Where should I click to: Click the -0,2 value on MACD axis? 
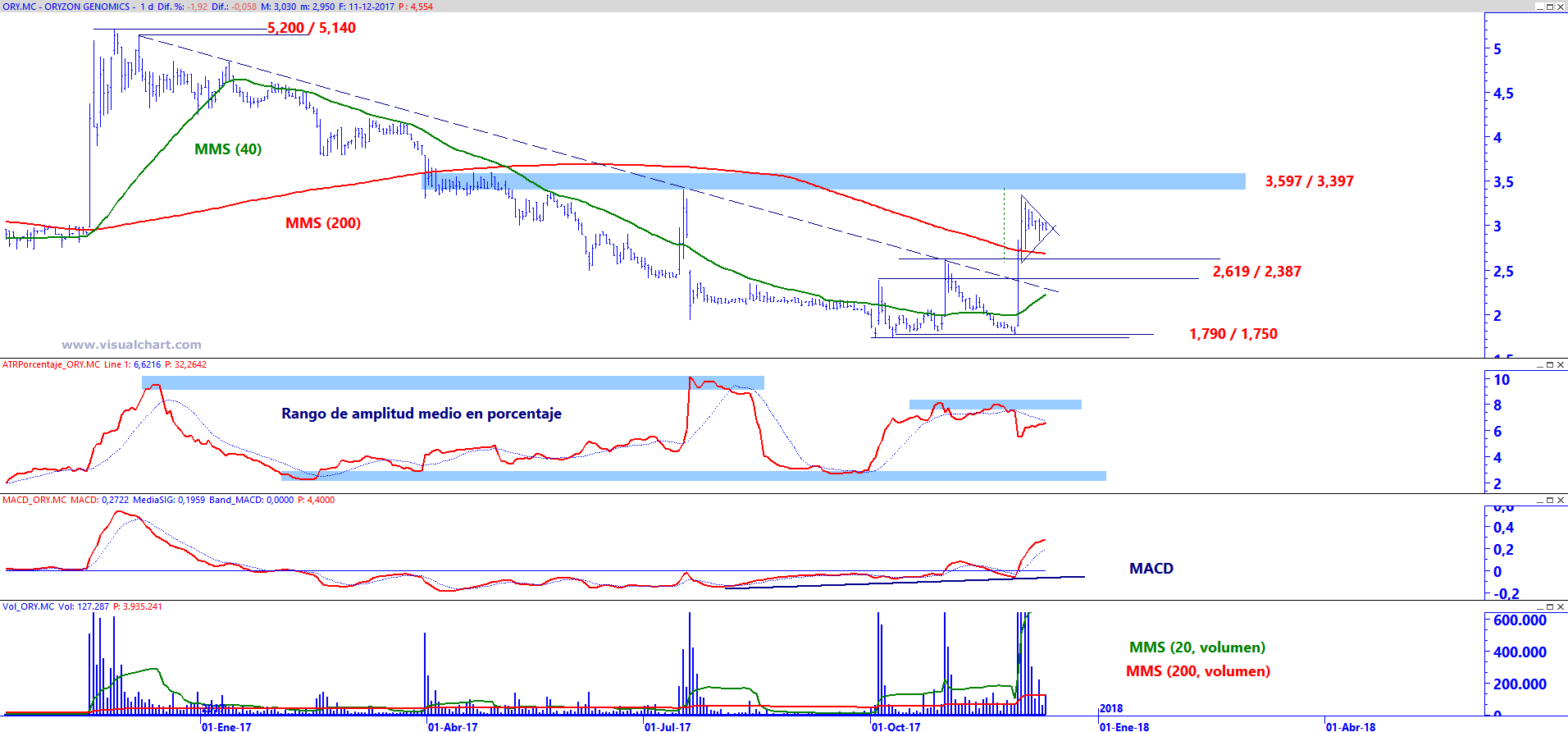point(1506,593)
